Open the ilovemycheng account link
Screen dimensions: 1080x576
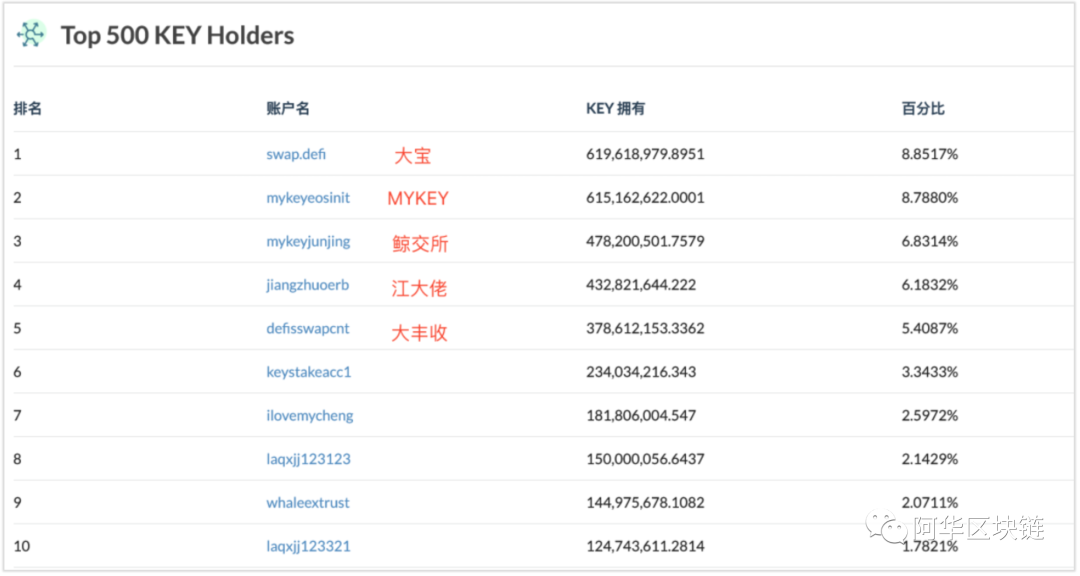pyautogui.click(x=309, y=415)
